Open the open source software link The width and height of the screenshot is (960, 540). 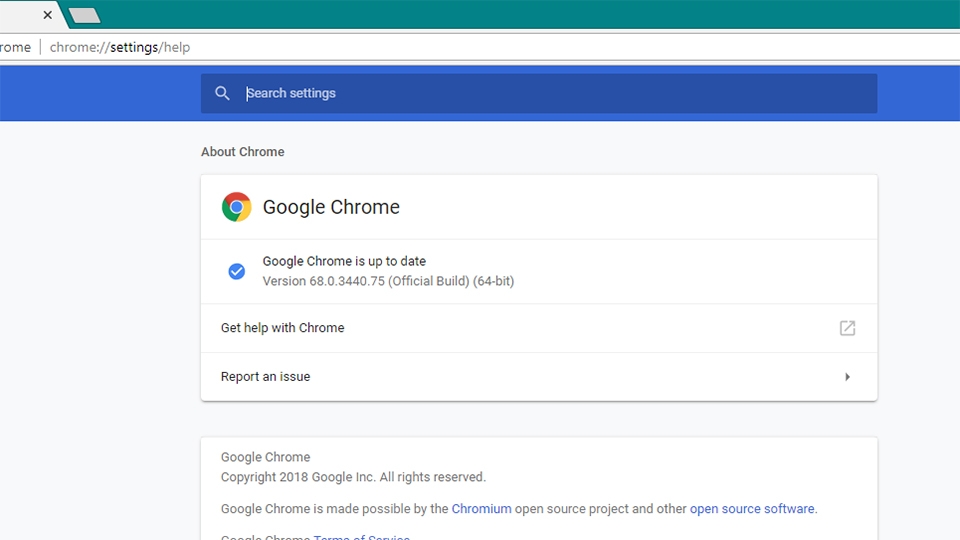click(x=752, y=509)
